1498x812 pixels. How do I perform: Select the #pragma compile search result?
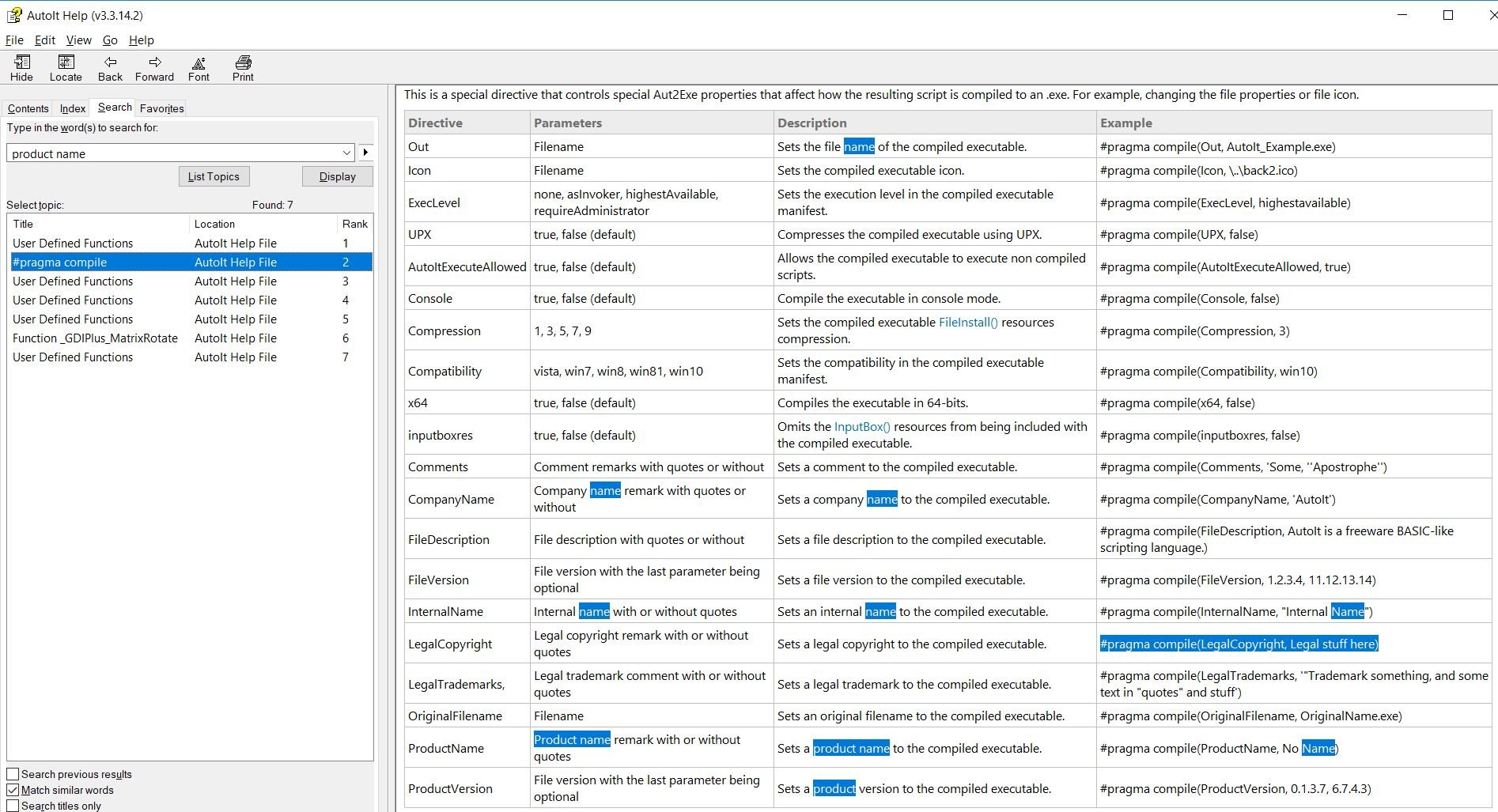[190, 262]
